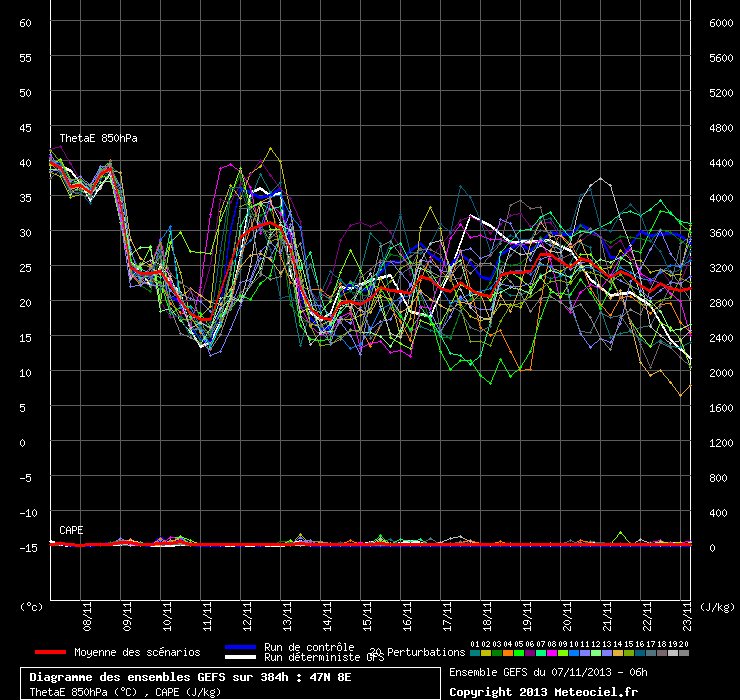Click the CAPE label above bottom curve
The width and height of the screenshot is (740, 700).
coord(71,529)
